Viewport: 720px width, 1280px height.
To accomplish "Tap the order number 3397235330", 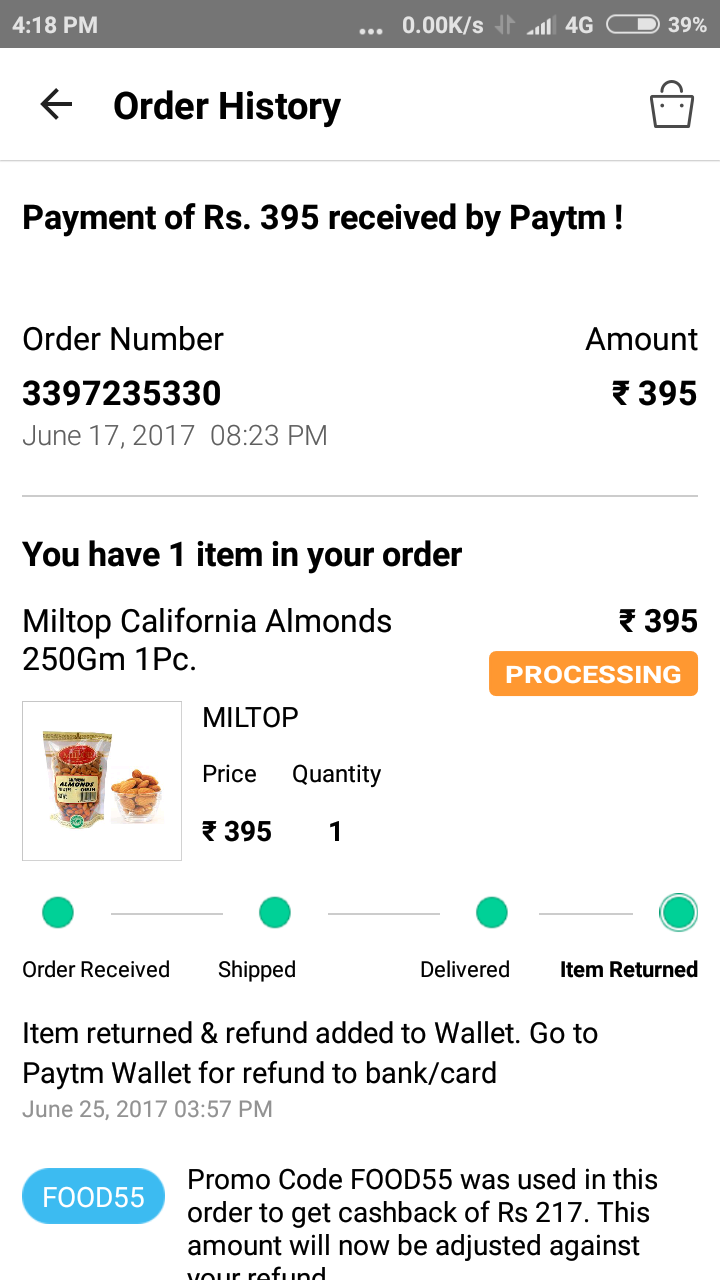I will click(121, 394).
